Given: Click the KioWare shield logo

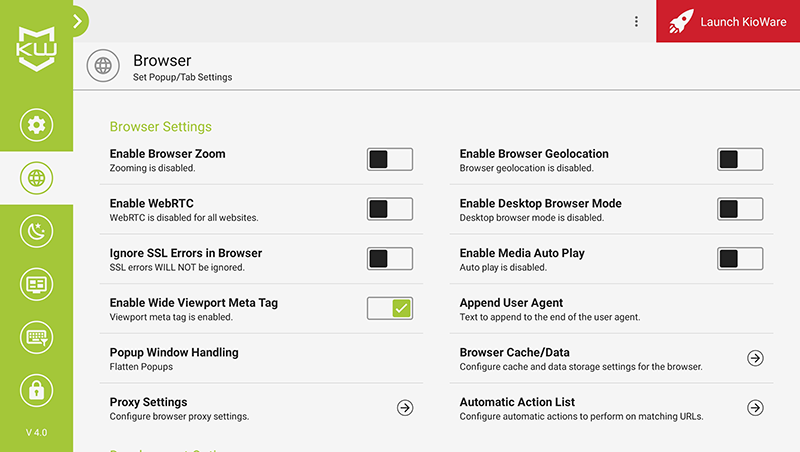Looking at the screenshot, I should pos(36,49).
